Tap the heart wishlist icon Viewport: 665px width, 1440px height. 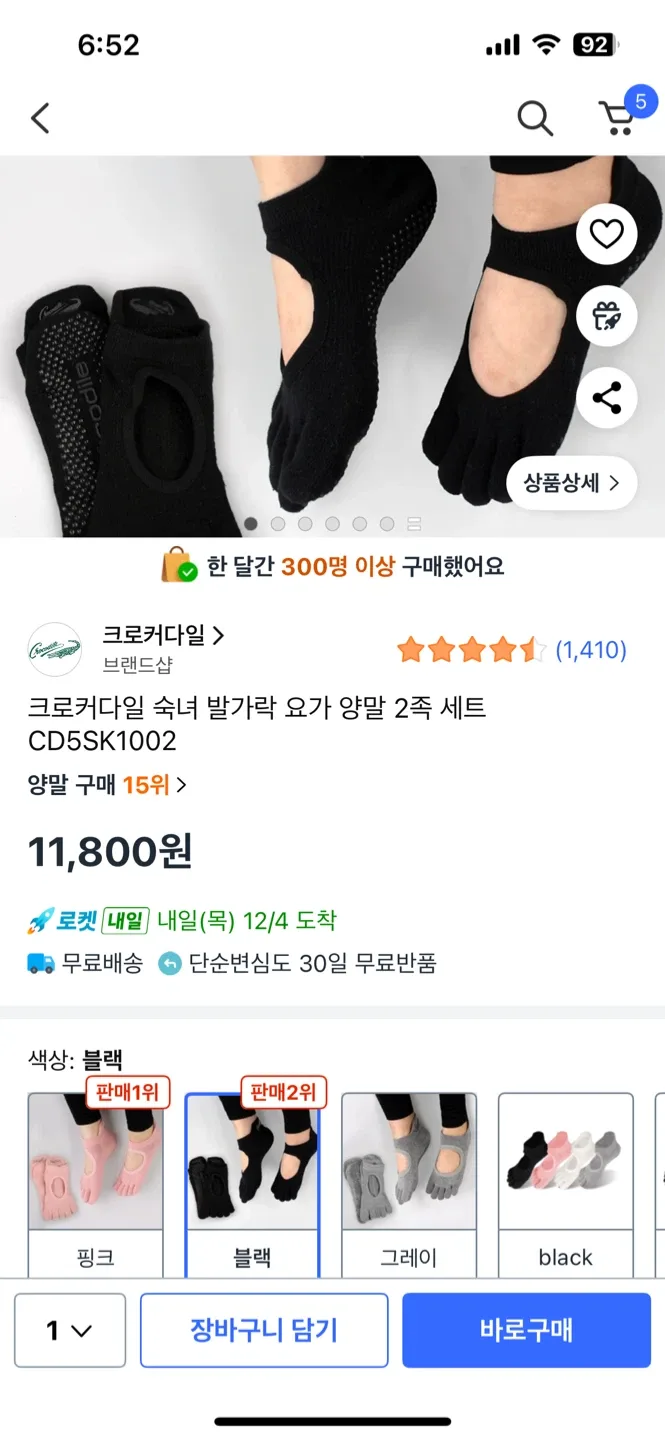[606, 234]
